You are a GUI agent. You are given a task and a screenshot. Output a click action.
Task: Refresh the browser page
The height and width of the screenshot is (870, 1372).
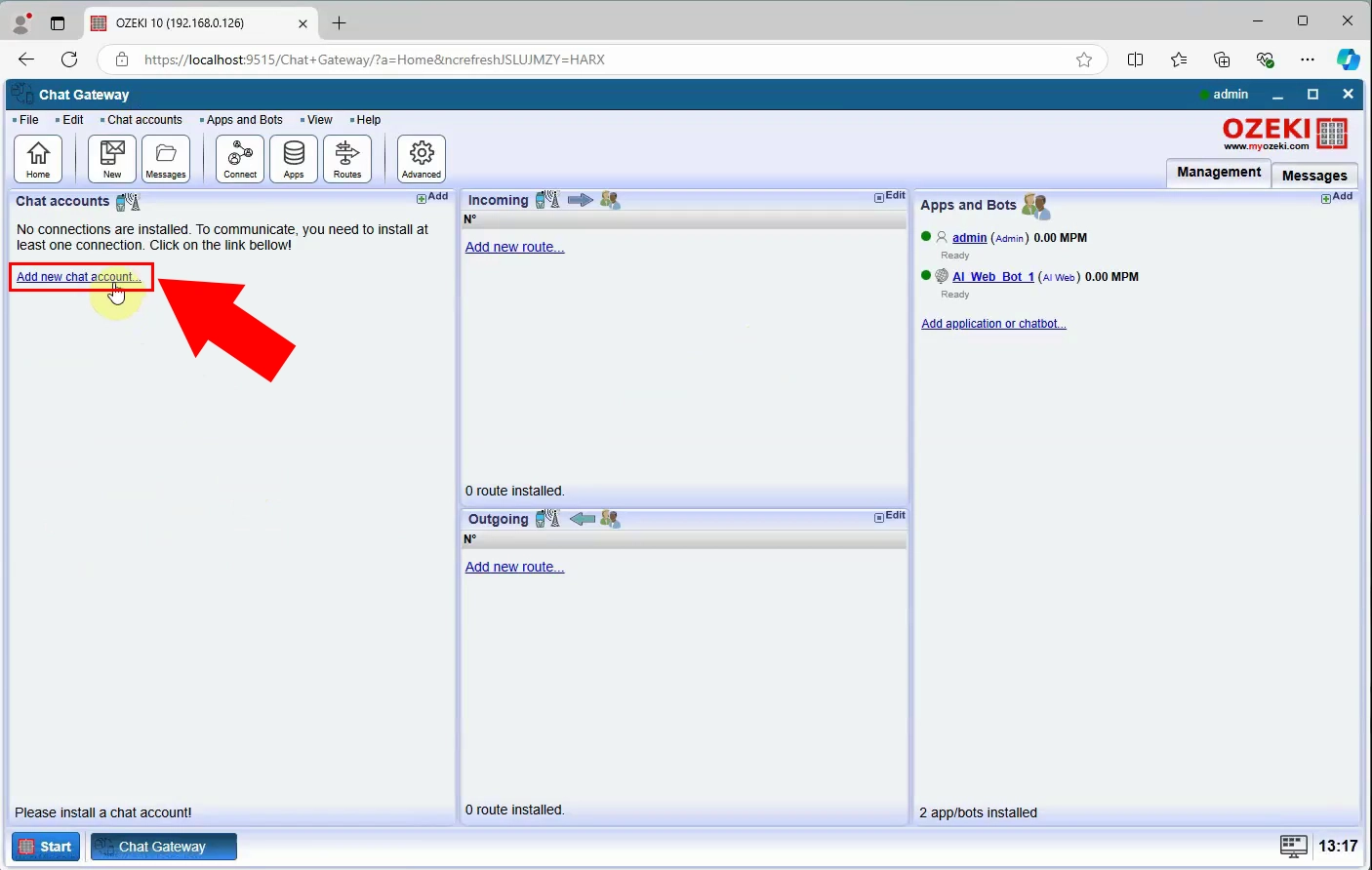(x=69, y=59)
